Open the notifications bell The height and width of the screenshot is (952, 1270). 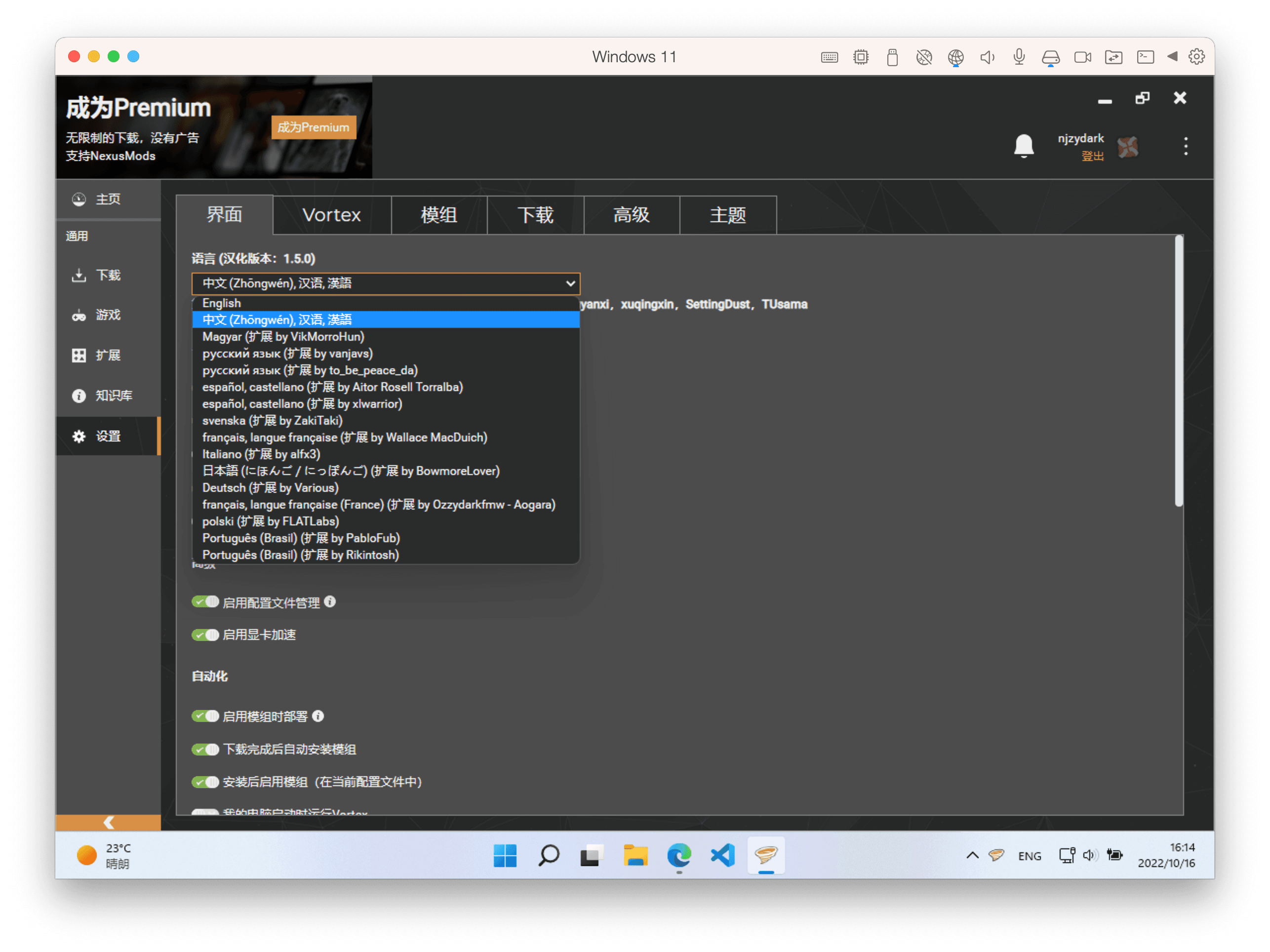tap(1024, 146)
